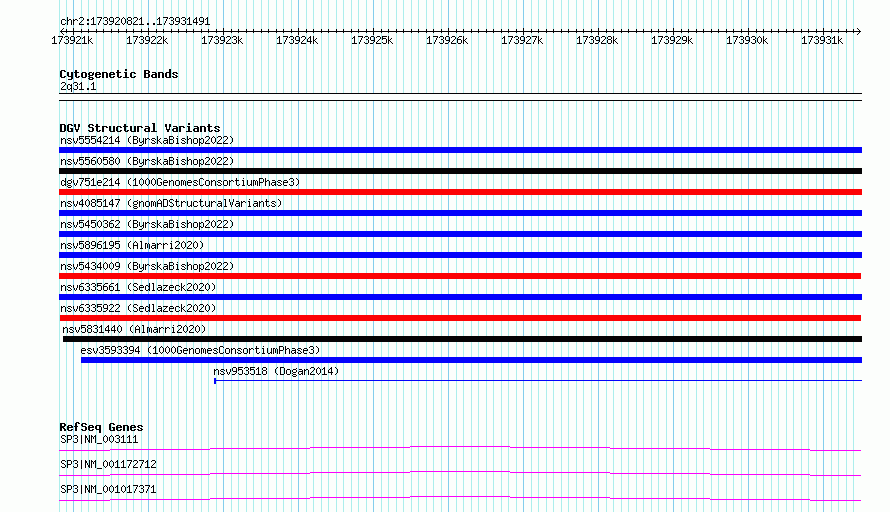Open the nsv5450362 (ByrskaBishop2022) label

147,224
